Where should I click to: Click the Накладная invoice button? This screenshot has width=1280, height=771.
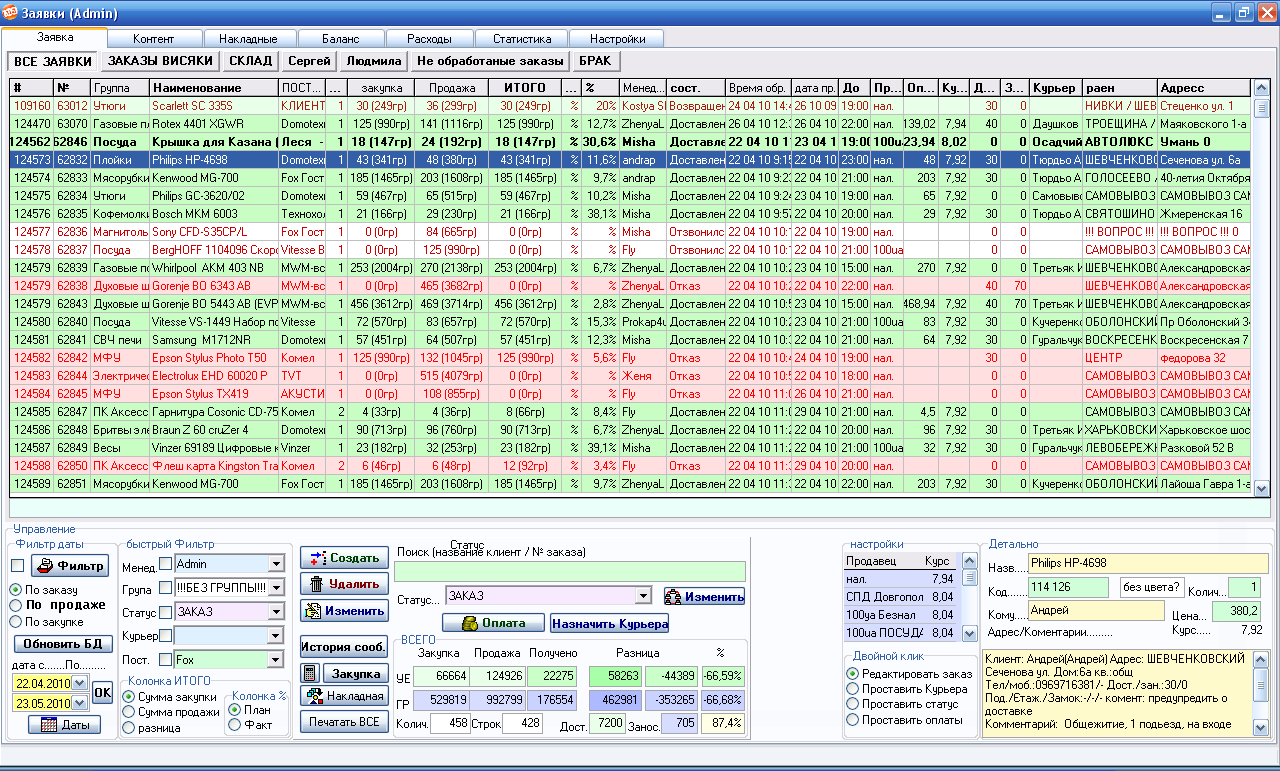(344, 696)
